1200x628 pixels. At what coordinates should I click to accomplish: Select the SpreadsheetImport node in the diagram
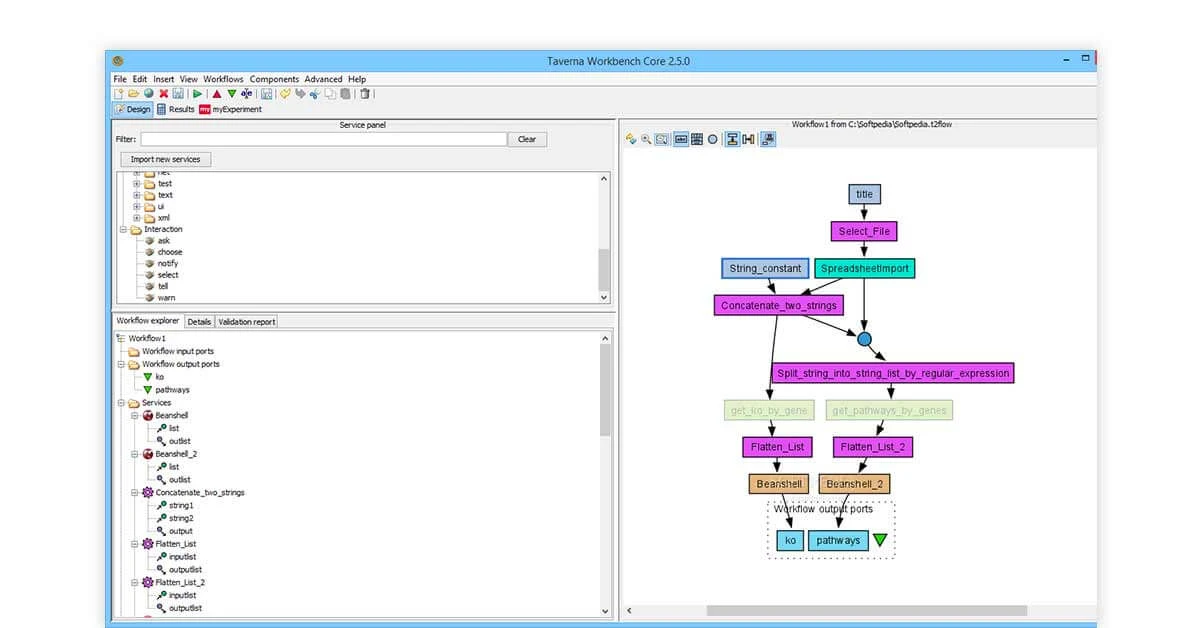coord(865,268)
